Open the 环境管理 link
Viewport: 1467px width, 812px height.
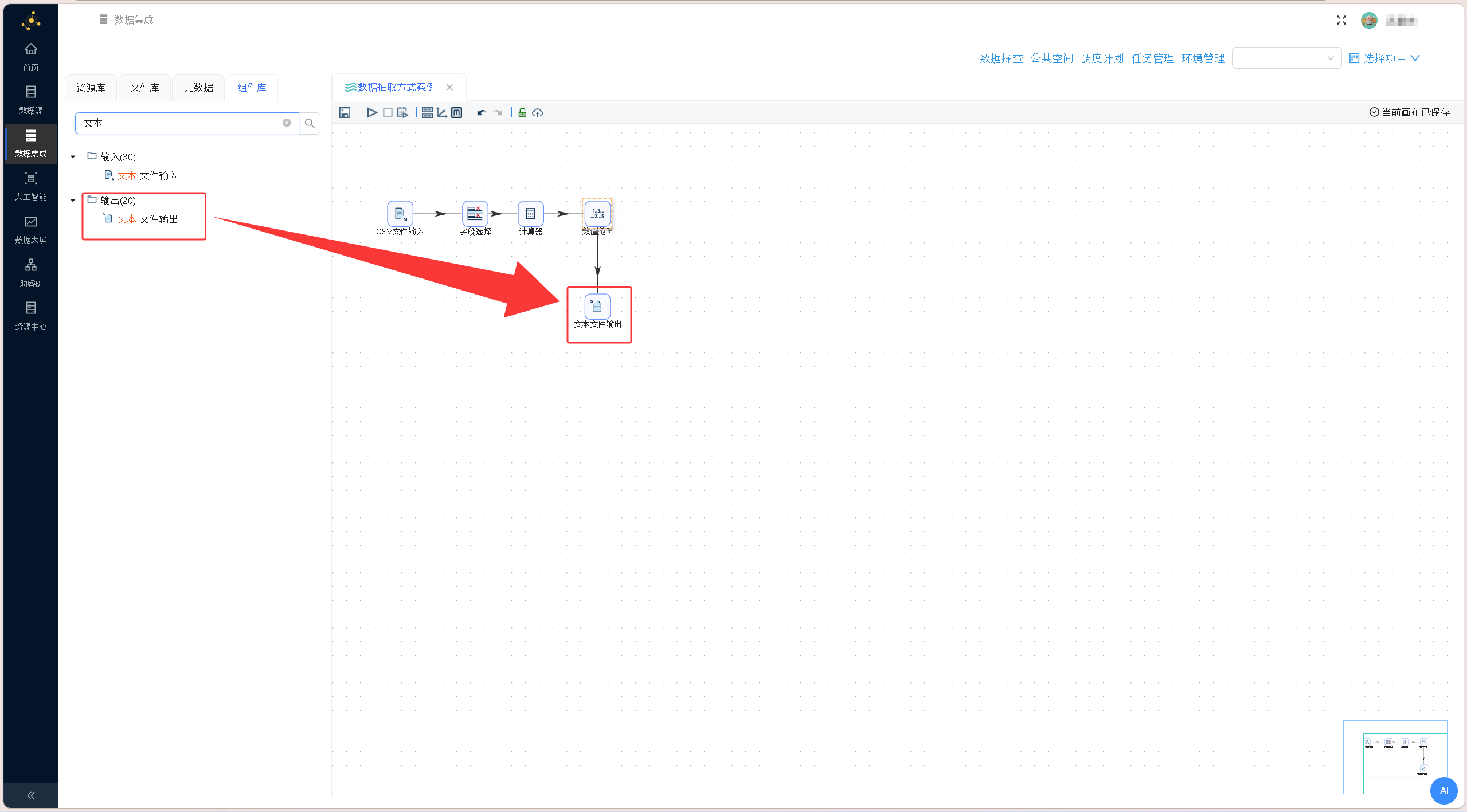pyautogui.click(x=1203, y=58)
